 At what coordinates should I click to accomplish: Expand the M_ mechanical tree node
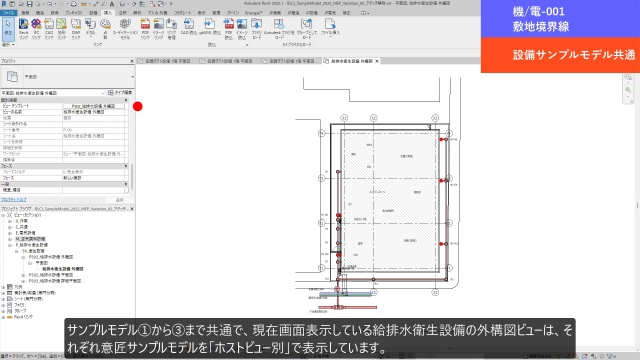(10, 239)
